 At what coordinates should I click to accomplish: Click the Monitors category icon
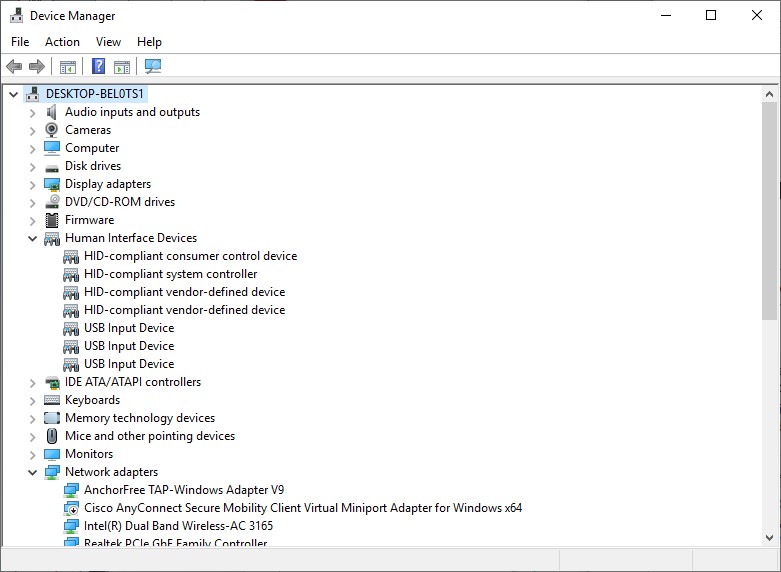52,454
